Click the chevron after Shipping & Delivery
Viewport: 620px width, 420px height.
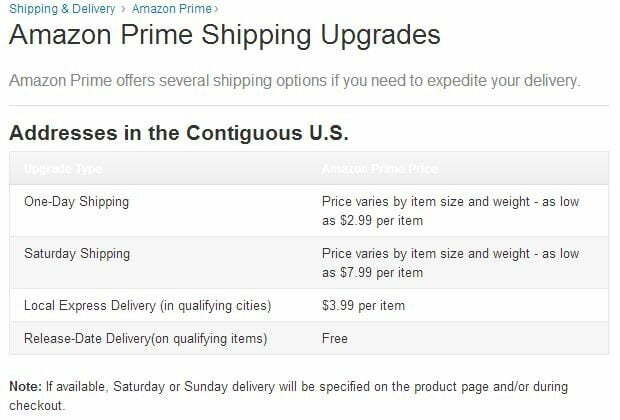pyautogui.click(x=123, y=9)
